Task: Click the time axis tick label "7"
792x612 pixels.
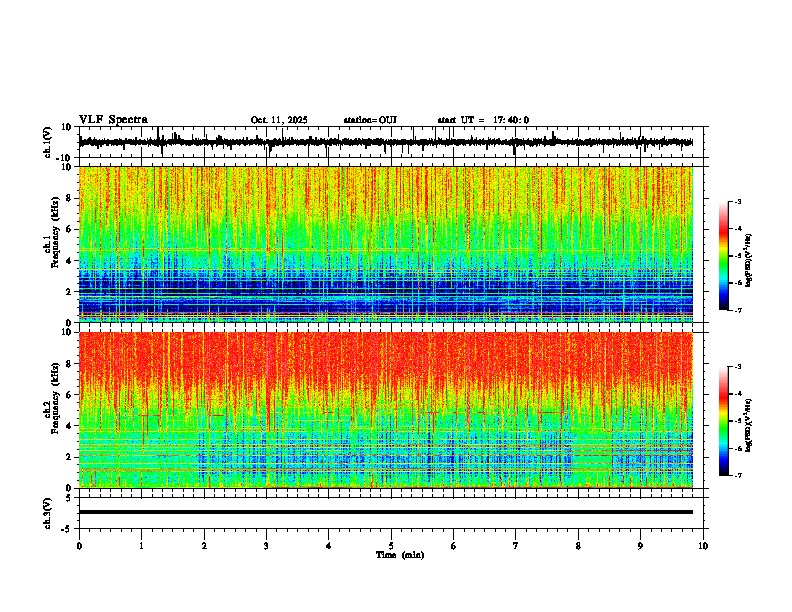Action: (516, 546)
